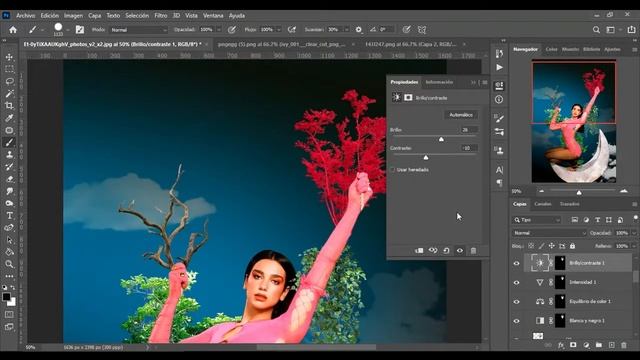Click the Contraste slider handle
This screenshot has height=360, width=640.
tap(426, 158)
